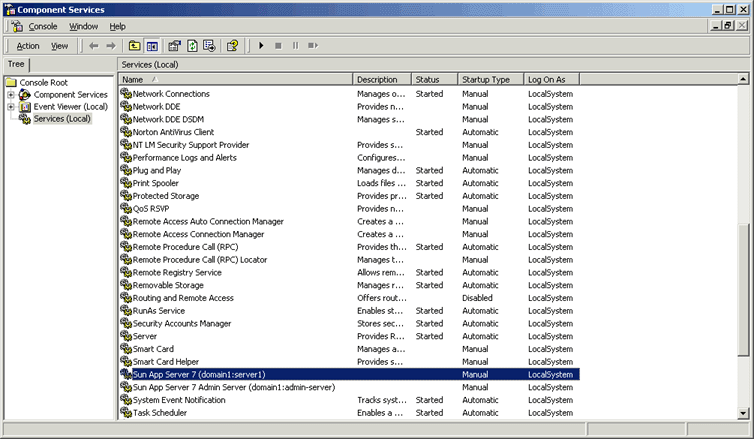Select the Remote Registry Service row
The image size is (754, 439).
tap(350, 272)
